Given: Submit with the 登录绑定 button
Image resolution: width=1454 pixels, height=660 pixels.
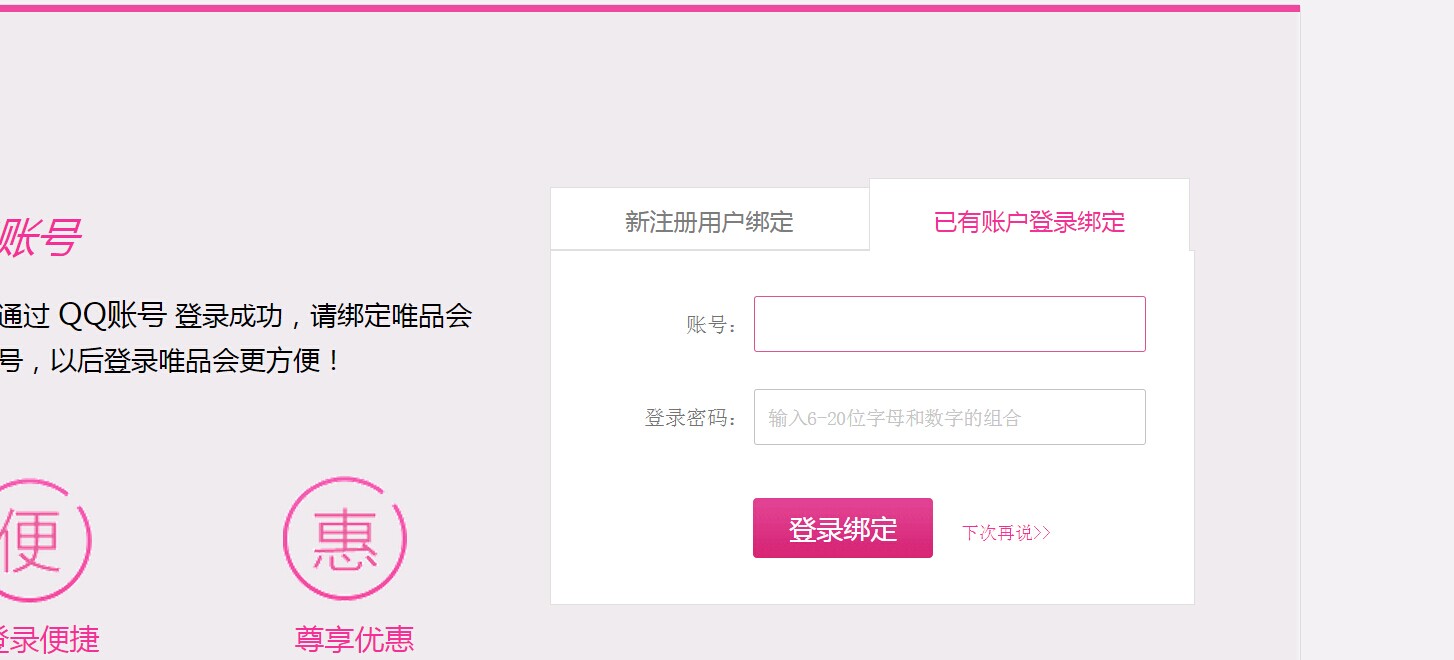Looking at the screenshot, I should coord(843,528).
